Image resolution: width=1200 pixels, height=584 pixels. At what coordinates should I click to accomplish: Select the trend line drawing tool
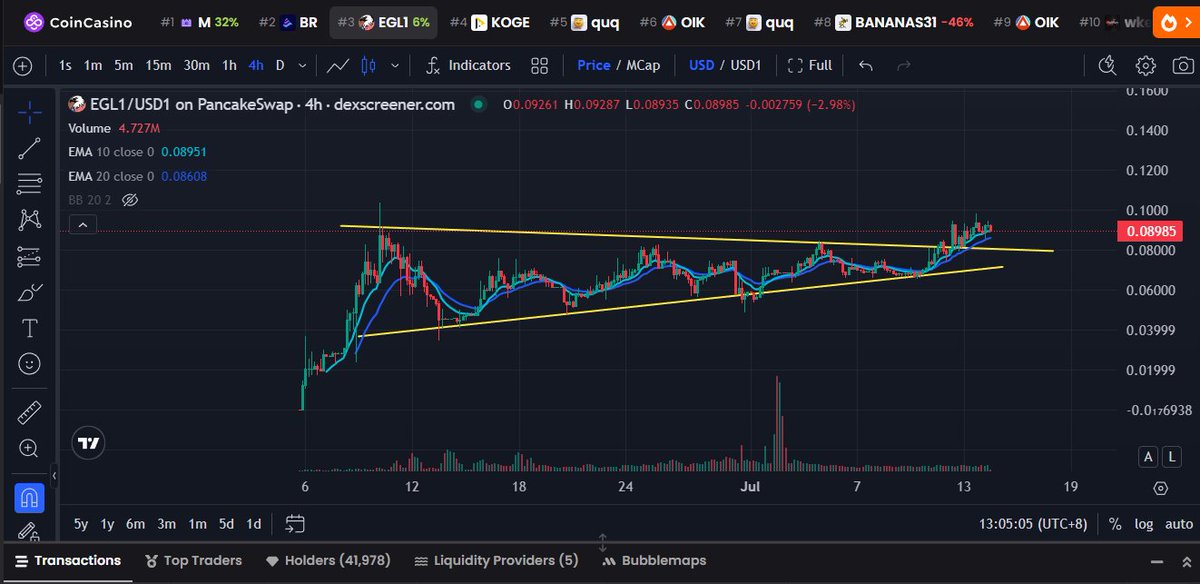click(30, 148)
